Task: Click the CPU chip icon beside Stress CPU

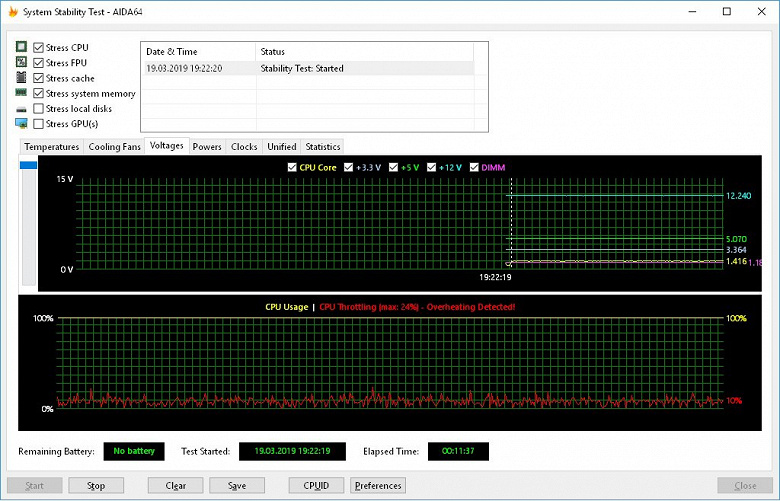Action: (21, 47)
